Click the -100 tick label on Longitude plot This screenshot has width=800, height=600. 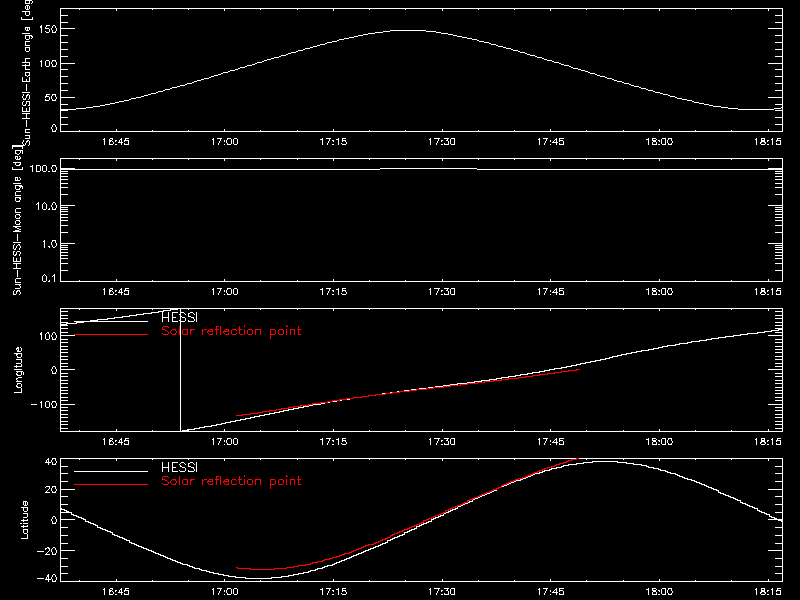(44, 405)
